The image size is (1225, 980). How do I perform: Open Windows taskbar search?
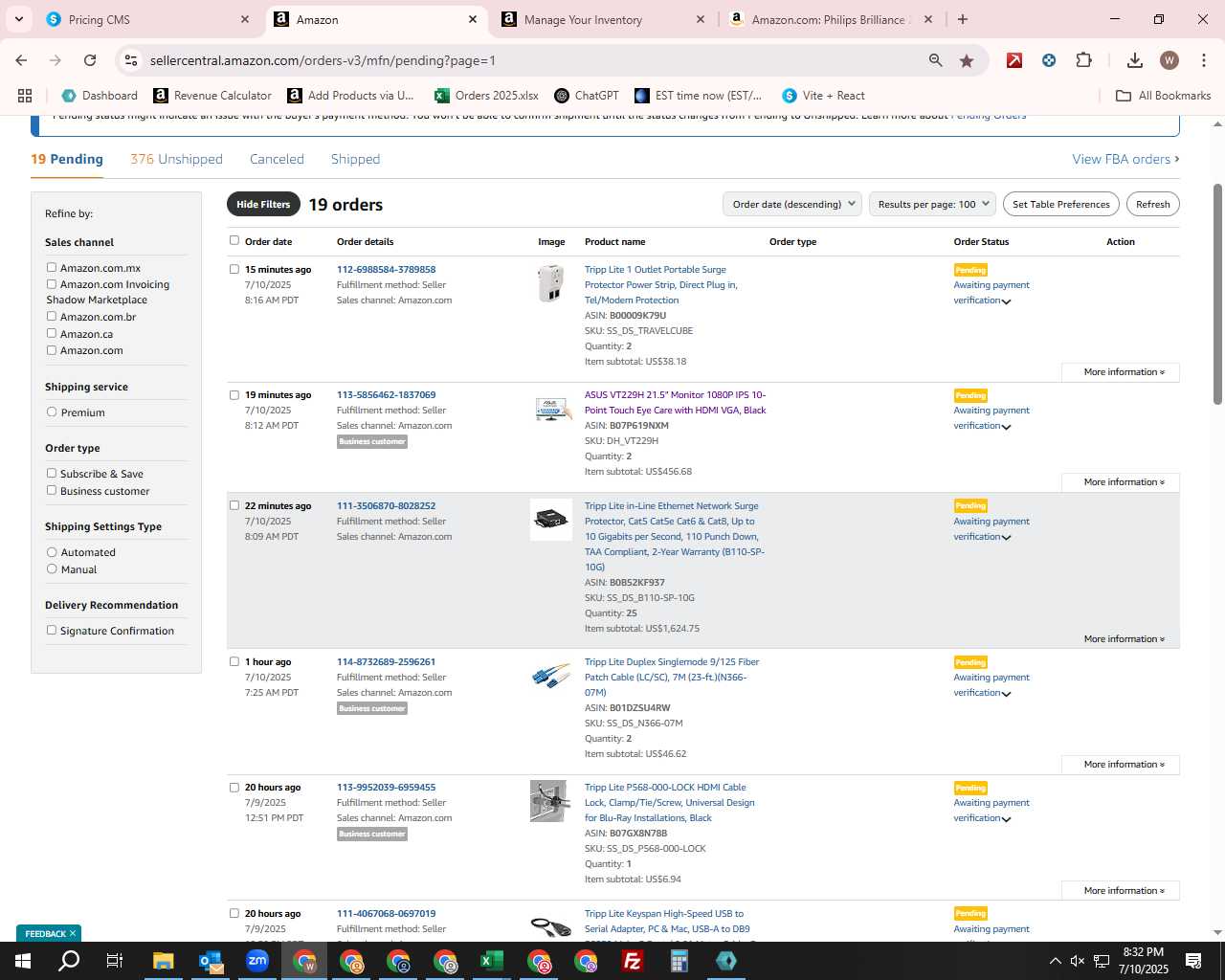[69, 961]
